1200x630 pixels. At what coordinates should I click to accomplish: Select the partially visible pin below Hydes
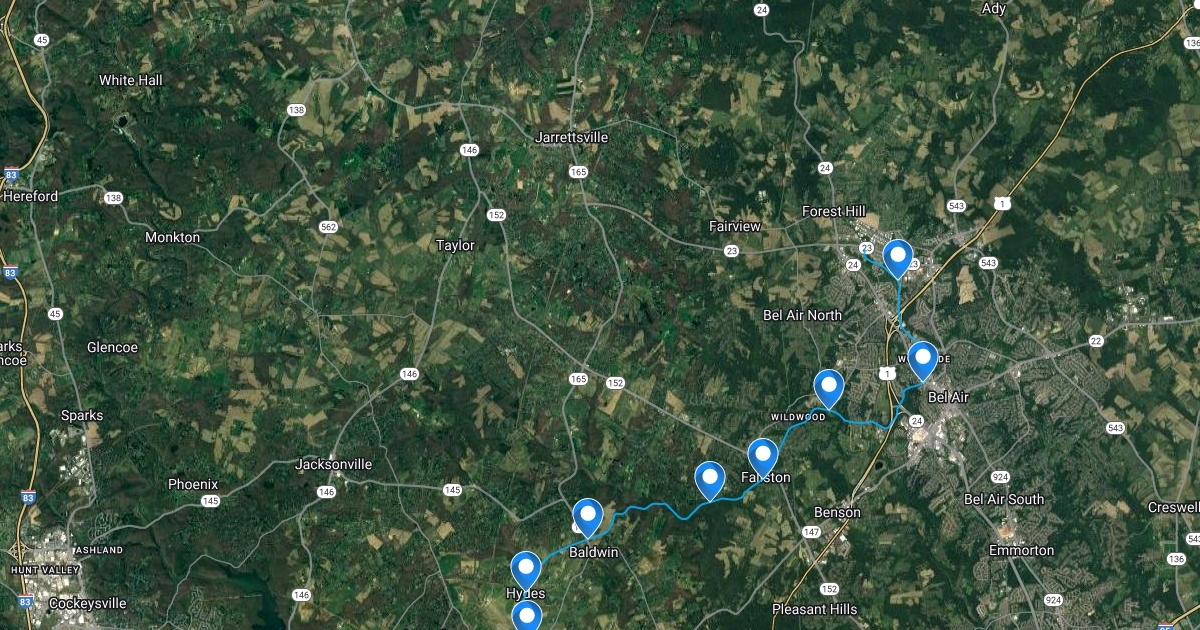pyautogui.click(x=526, y=615)
